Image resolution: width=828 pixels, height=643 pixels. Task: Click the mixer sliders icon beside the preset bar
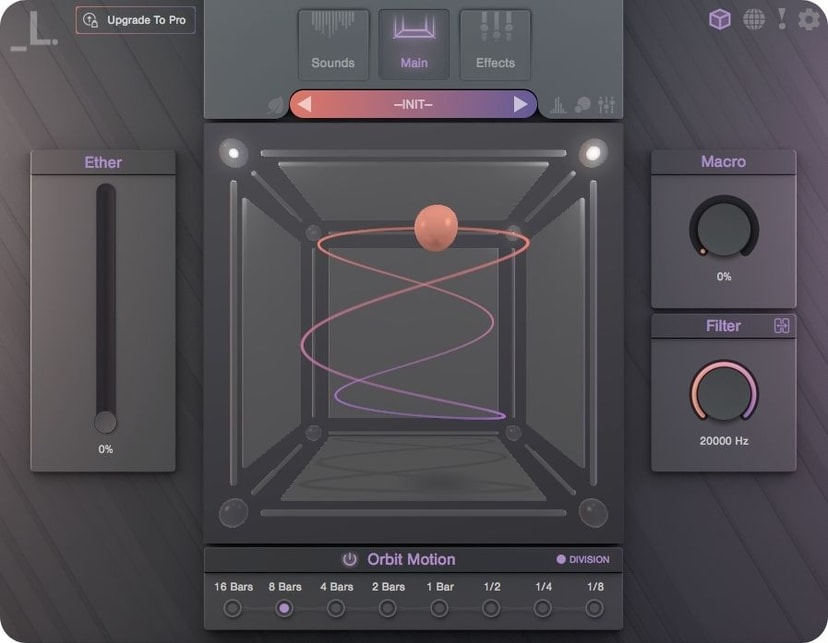[x=606, y=105]
